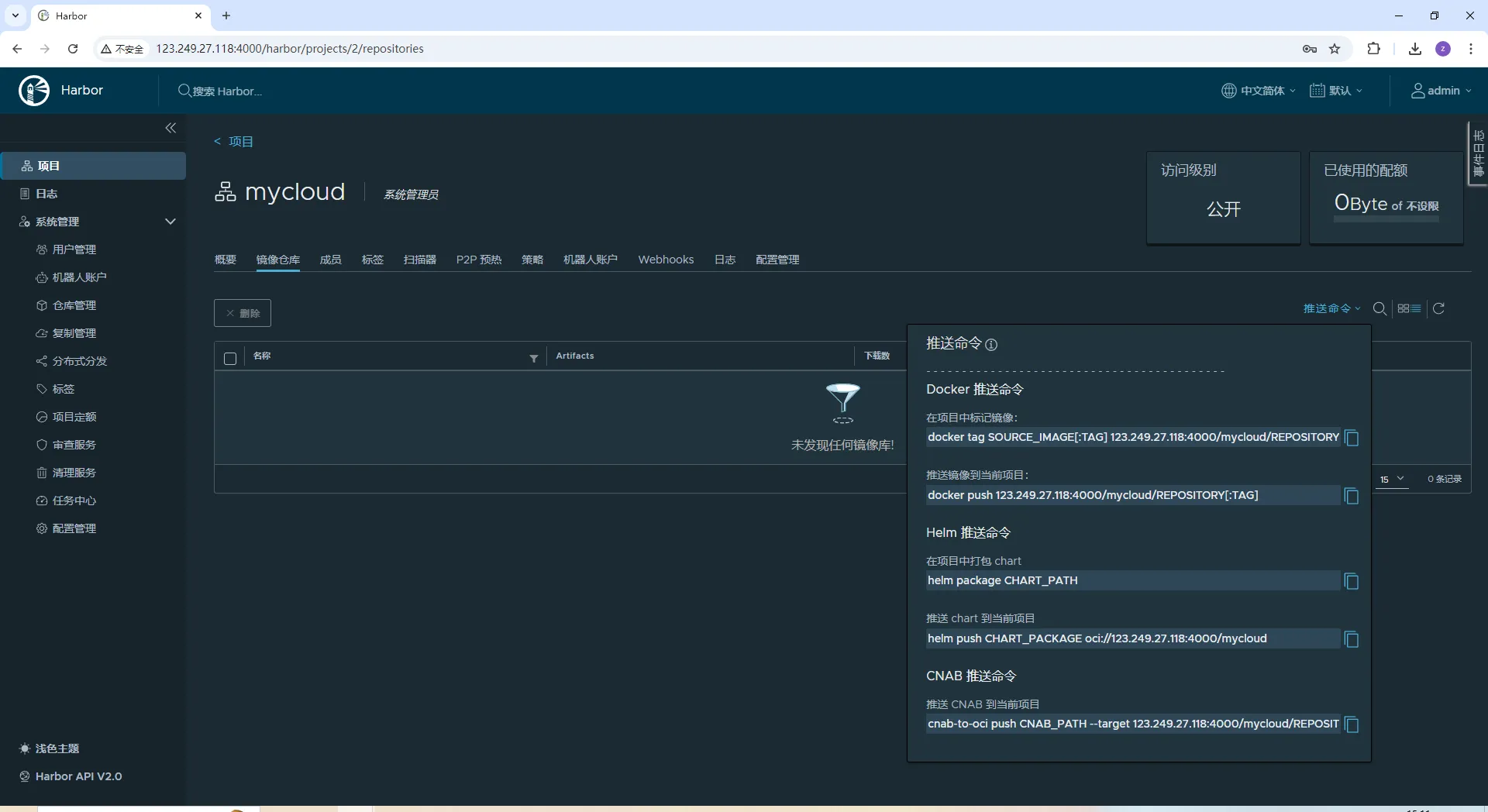Open the 策略 tab
Viewport: 1488px width, 812px height.
(532, 260)
